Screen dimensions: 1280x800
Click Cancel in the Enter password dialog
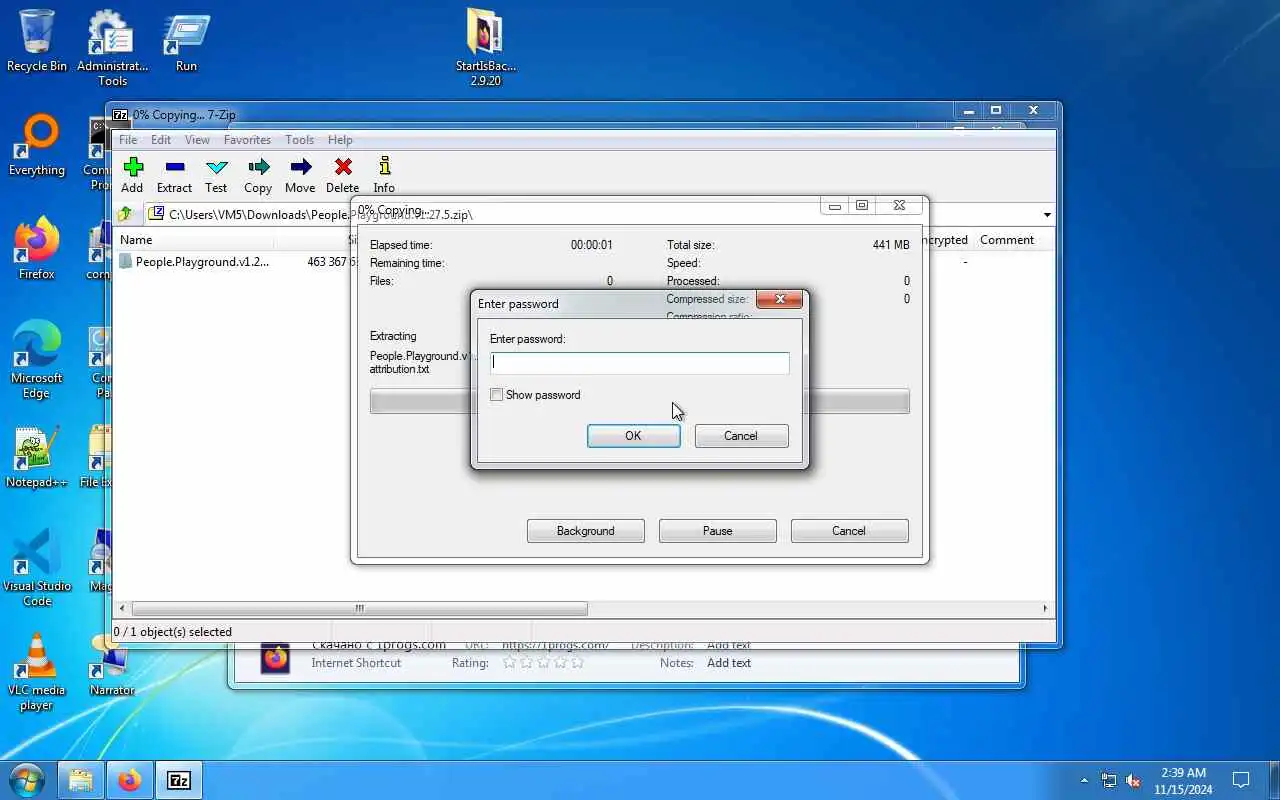point(741,436)
